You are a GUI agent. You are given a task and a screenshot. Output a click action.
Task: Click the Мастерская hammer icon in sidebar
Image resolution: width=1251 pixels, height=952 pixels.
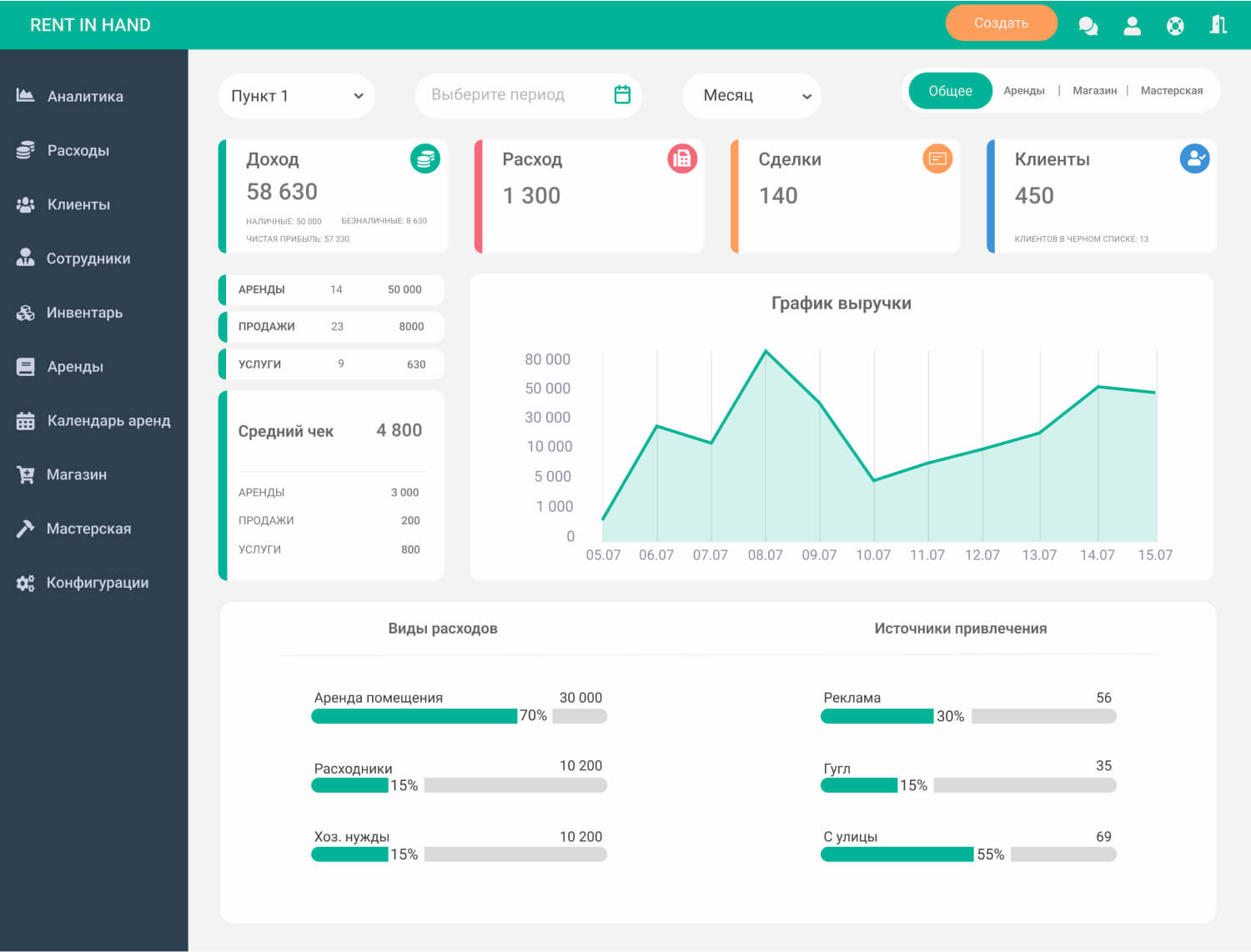click(25, 529)
